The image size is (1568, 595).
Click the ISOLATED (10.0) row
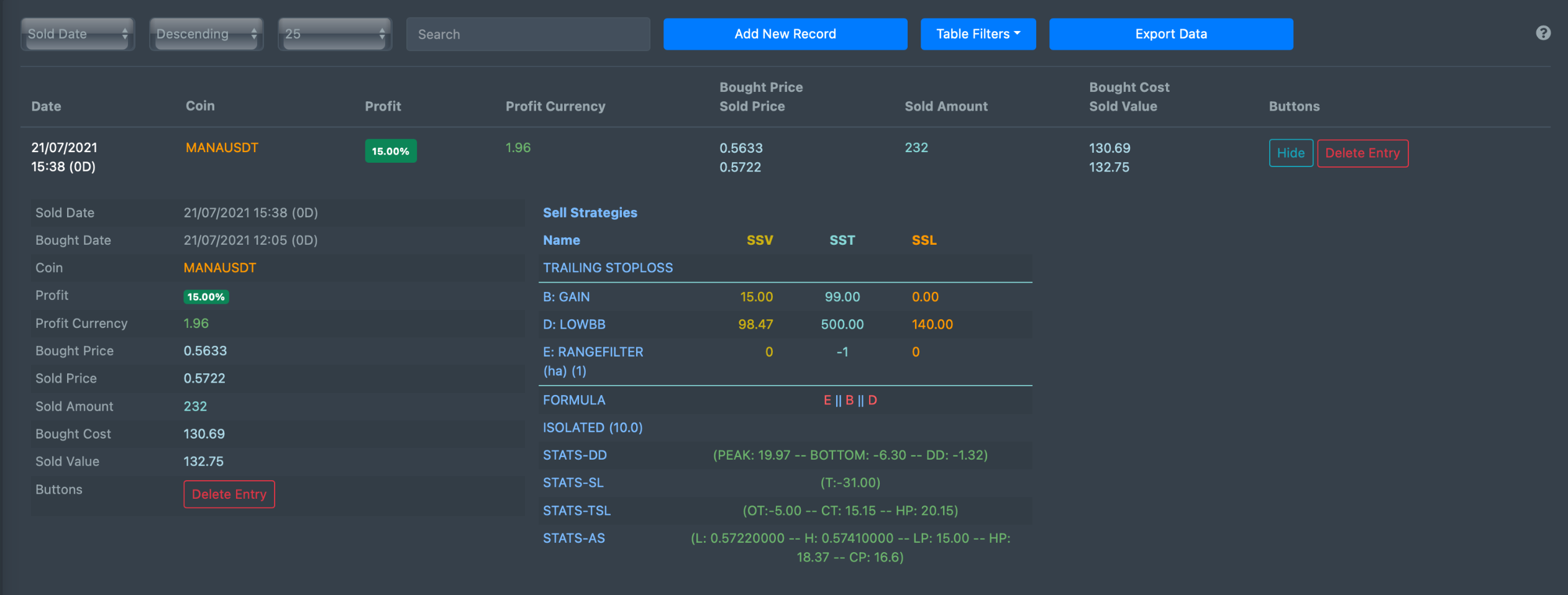(x=785, y=427)
